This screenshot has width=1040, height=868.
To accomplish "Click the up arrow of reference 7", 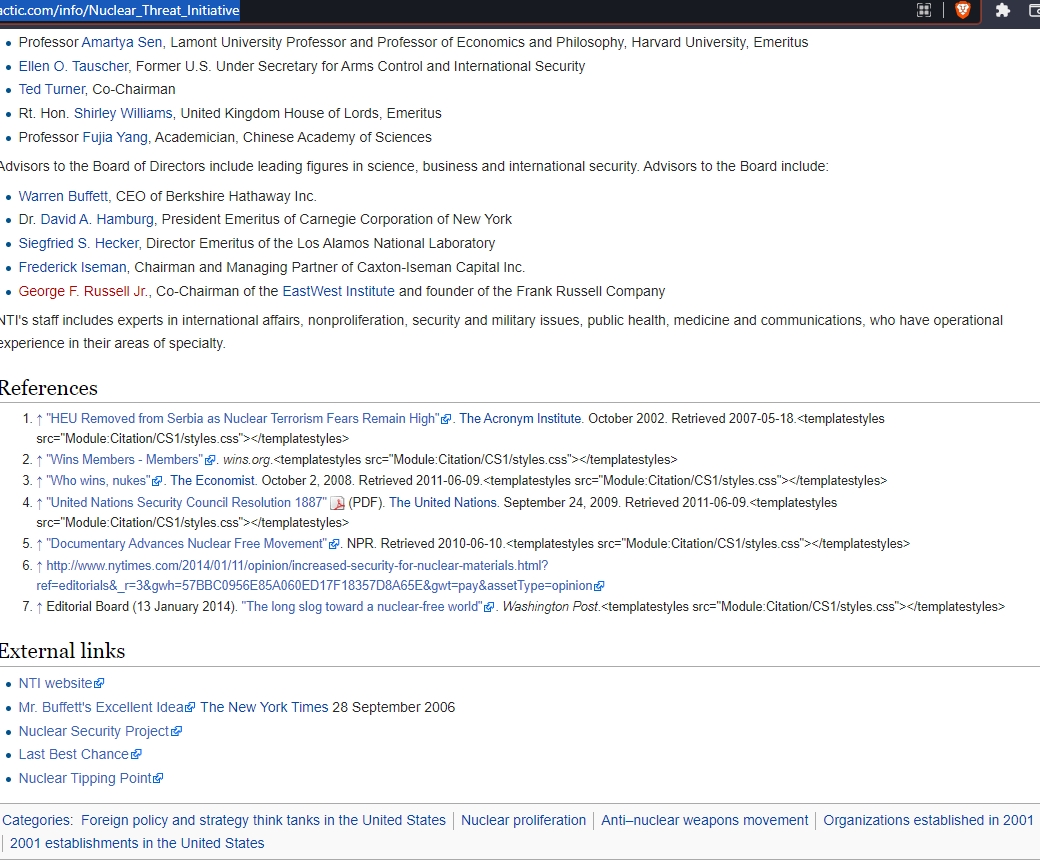I will [x=39, y=607].
